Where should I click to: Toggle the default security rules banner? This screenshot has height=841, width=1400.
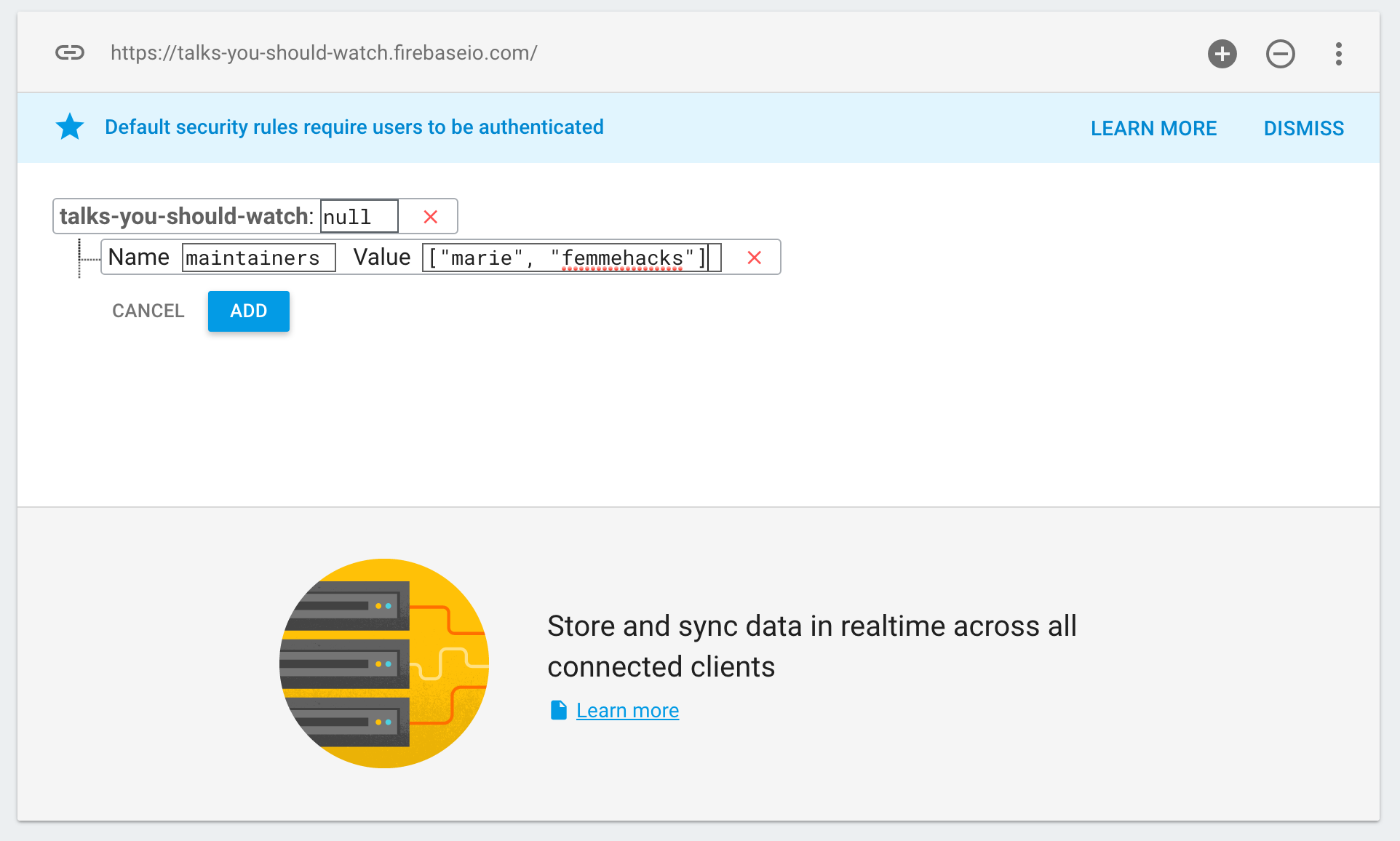tap(1303, 127)
